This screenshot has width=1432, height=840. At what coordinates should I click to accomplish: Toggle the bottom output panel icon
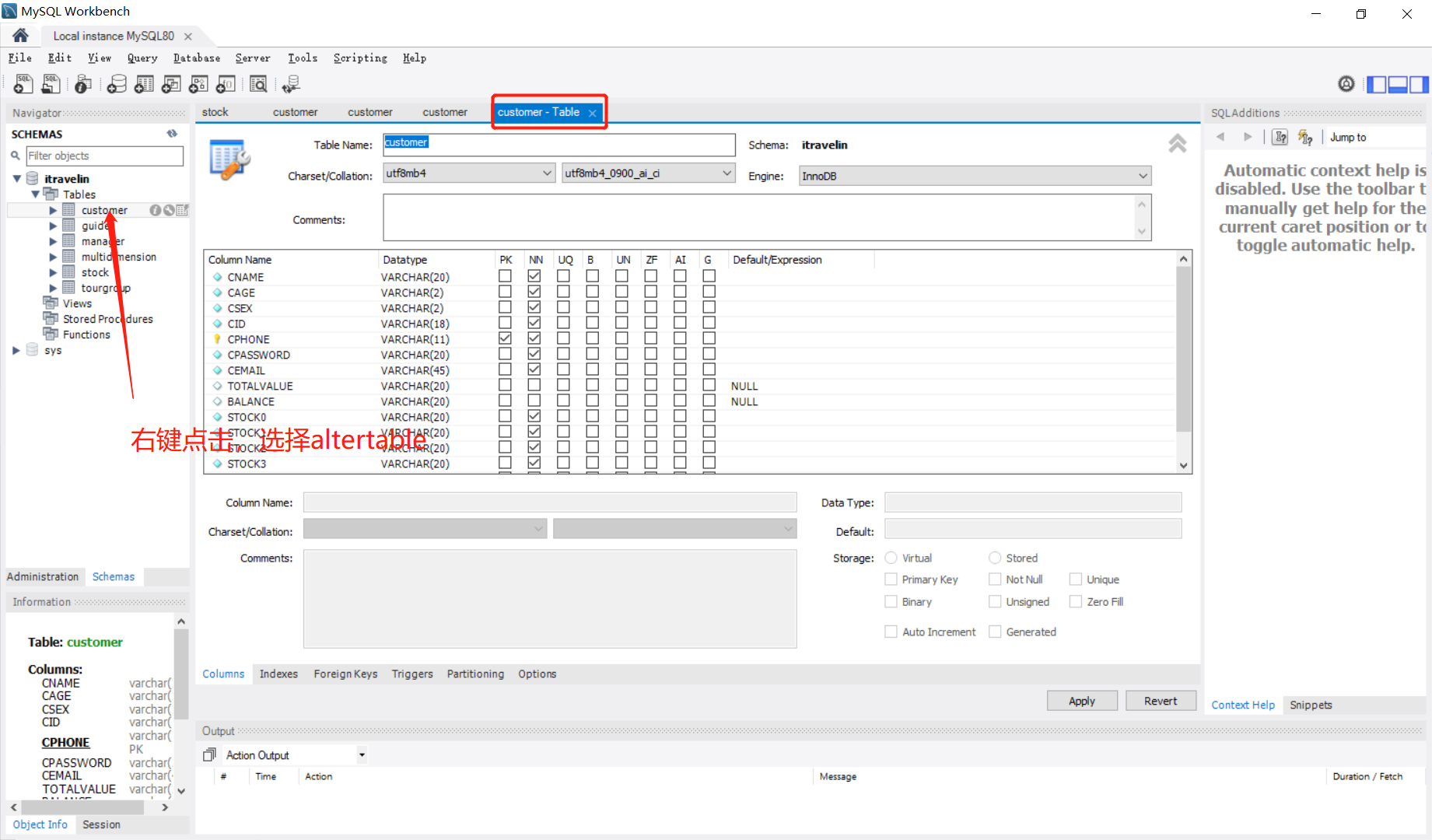(x=1398, y=85)
